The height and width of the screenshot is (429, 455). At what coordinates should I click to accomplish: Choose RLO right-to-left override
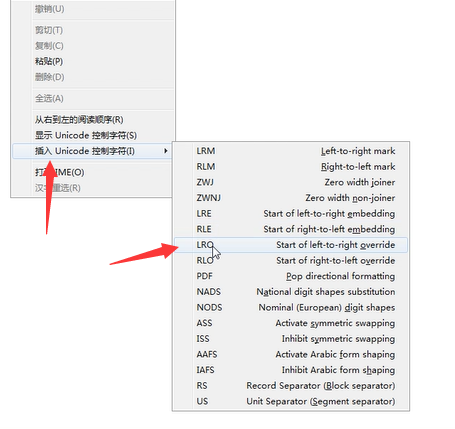pos(291,261)
